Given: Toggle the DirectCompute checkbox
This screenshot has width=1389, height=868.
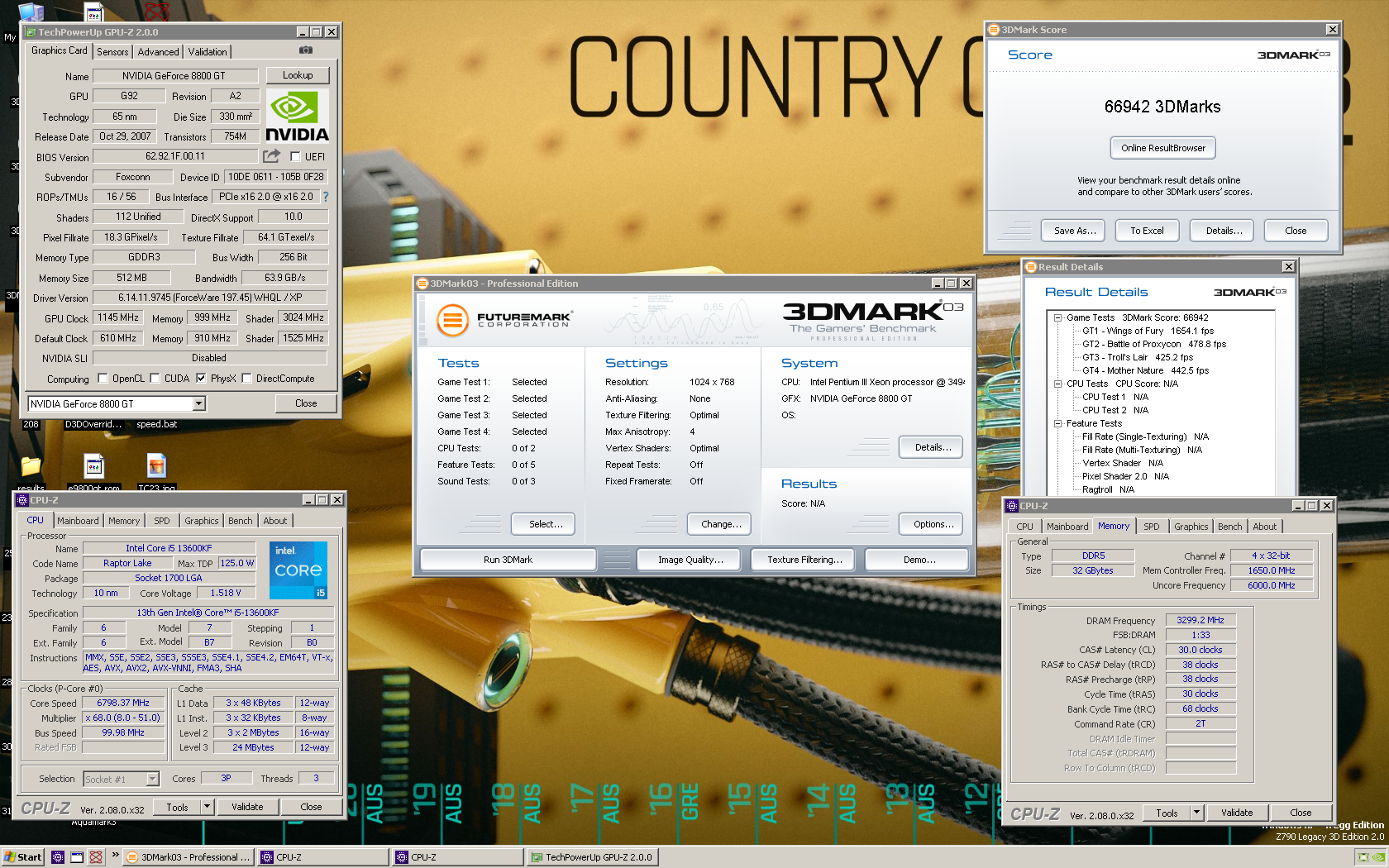Looking at the screenshot, I should pos(246,379).
